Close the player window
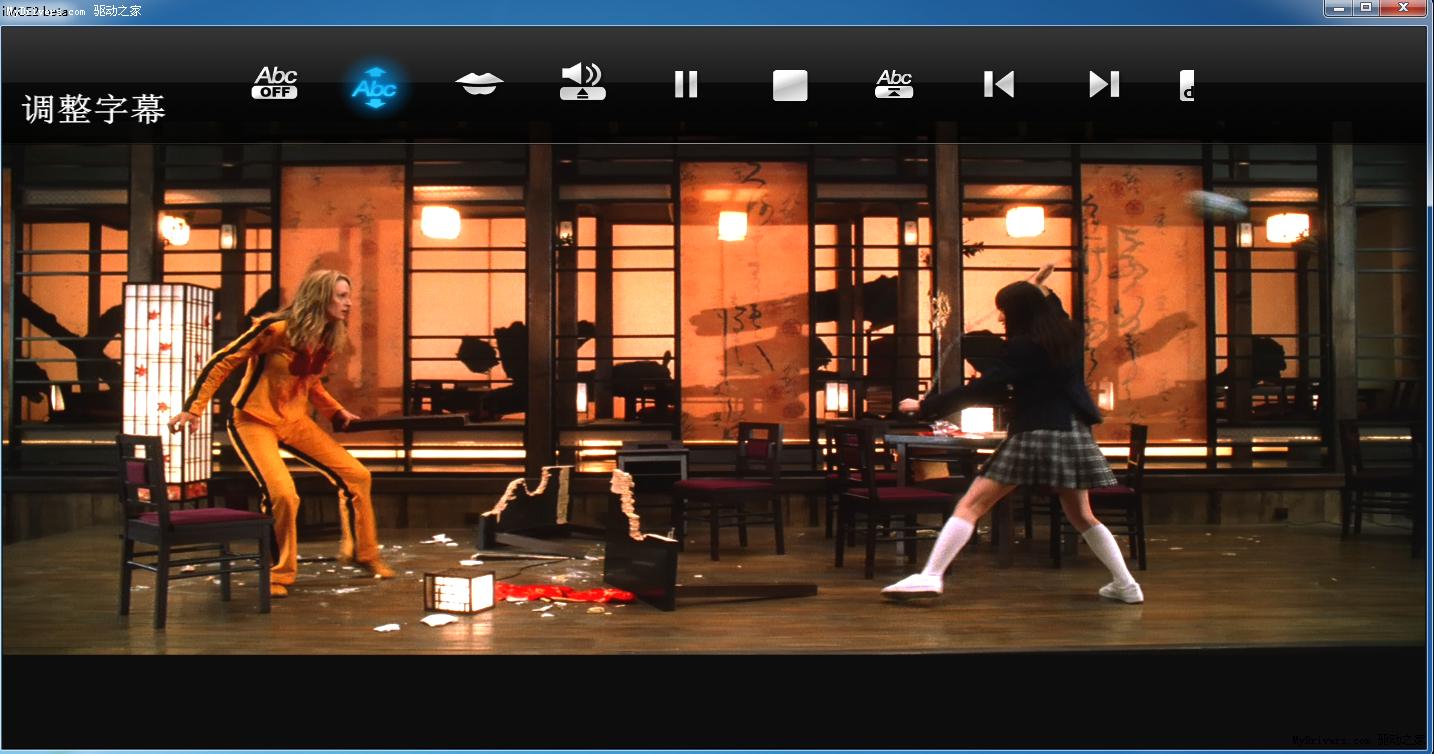 click(1405, 8)
